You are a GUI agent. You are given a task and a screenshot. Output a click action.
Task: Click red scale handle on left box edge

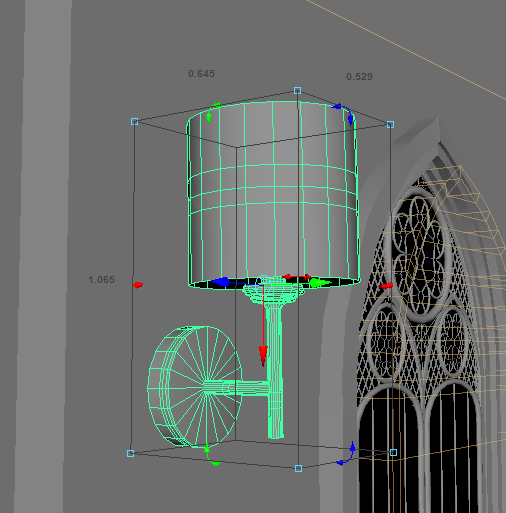(x=138, y=285)
